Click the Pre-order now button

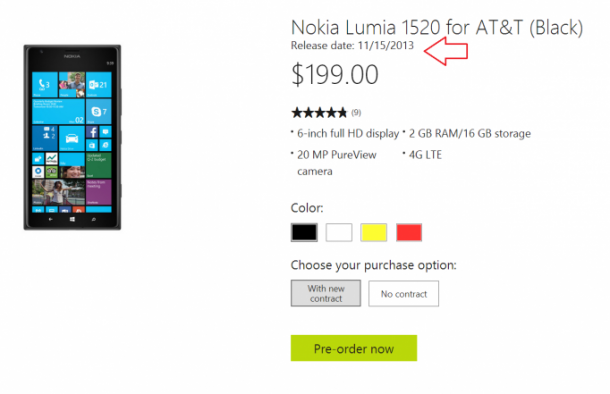click(x=354, y=348)
